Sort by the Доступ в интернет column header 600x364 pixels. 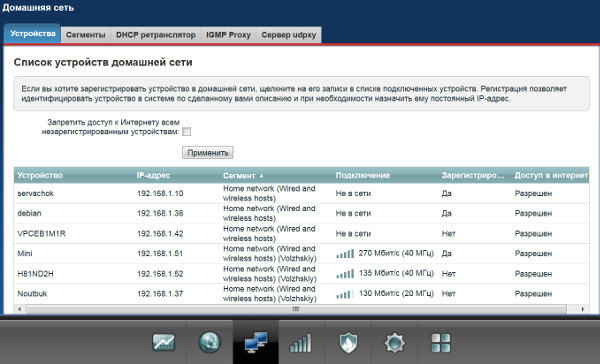click(551, 175)
